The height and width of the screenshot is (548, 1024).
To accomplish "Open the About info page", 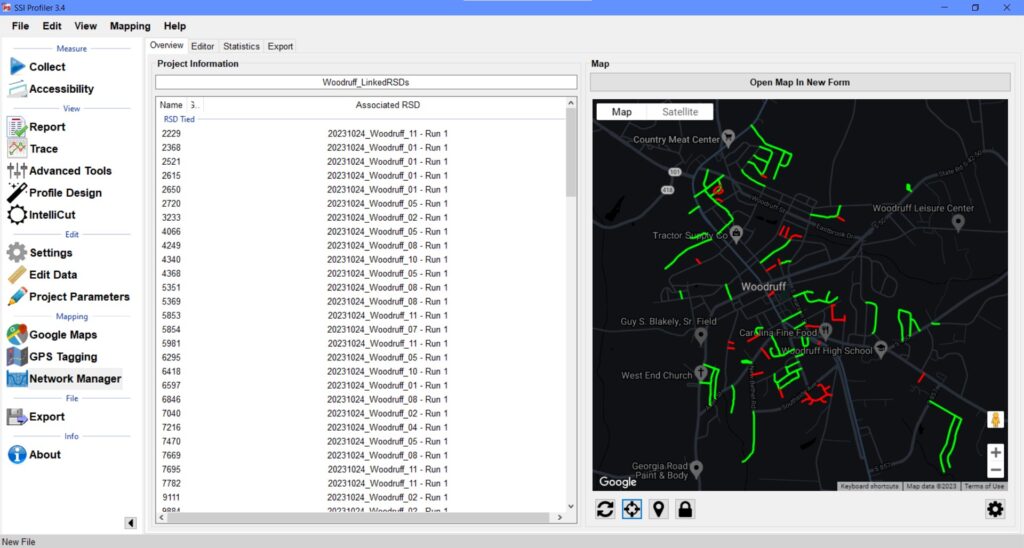I will pos(35,455).
